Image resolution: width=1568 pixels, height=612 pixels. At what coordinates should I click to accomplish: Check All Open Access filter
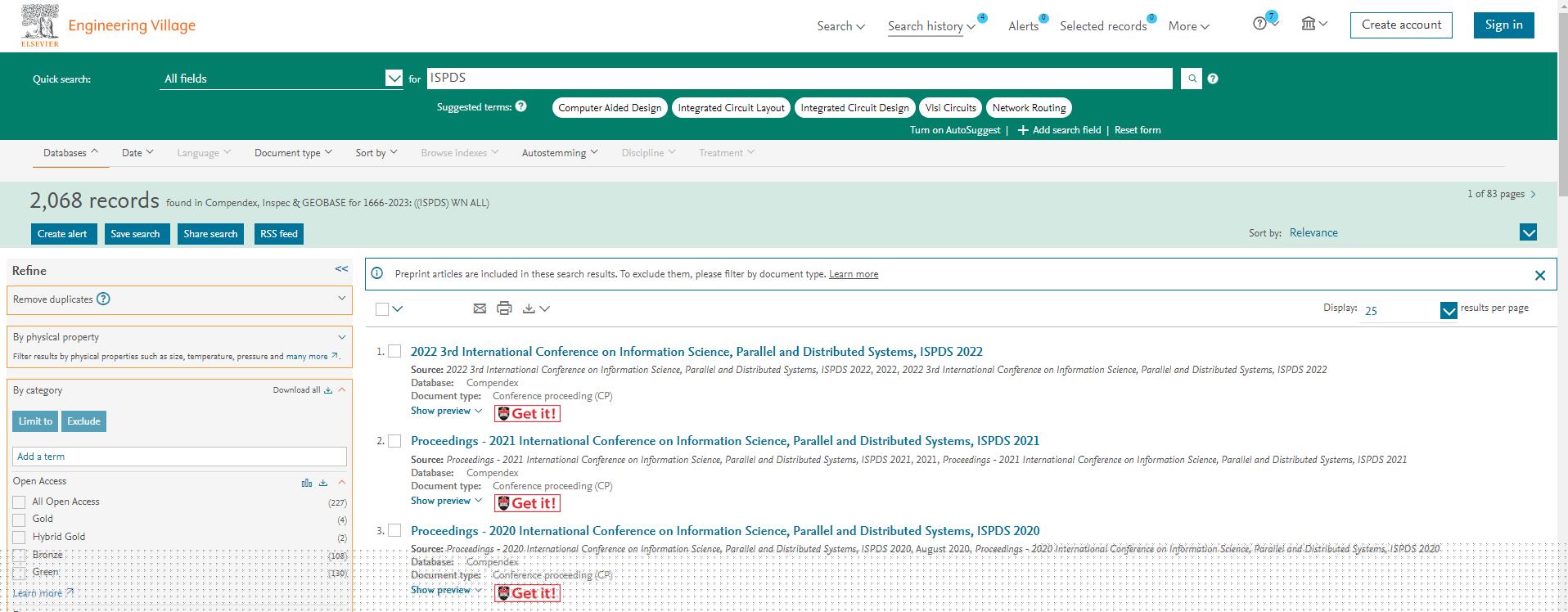(20, 502)
